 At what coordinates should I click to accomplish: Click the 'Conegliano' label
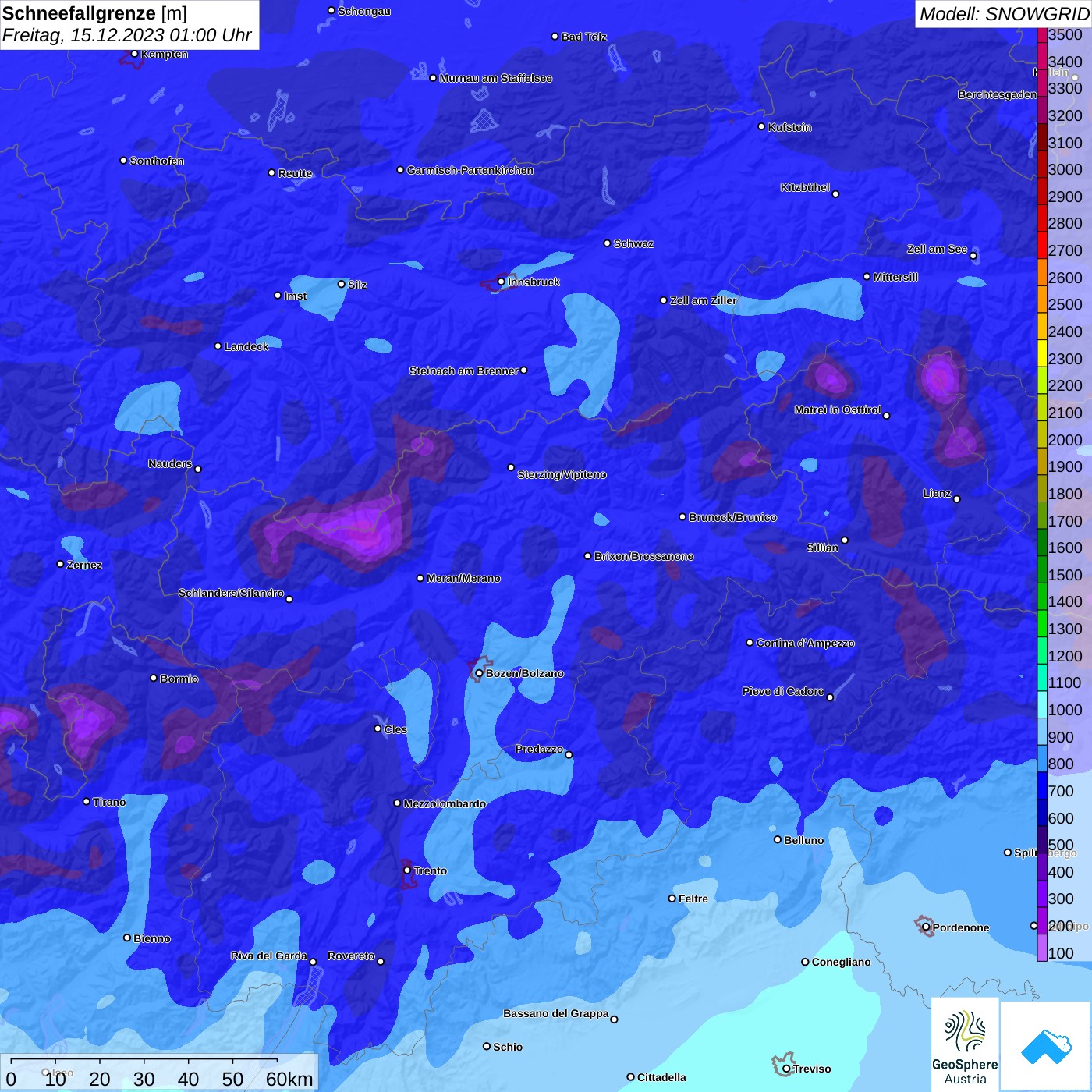(841, 962)
